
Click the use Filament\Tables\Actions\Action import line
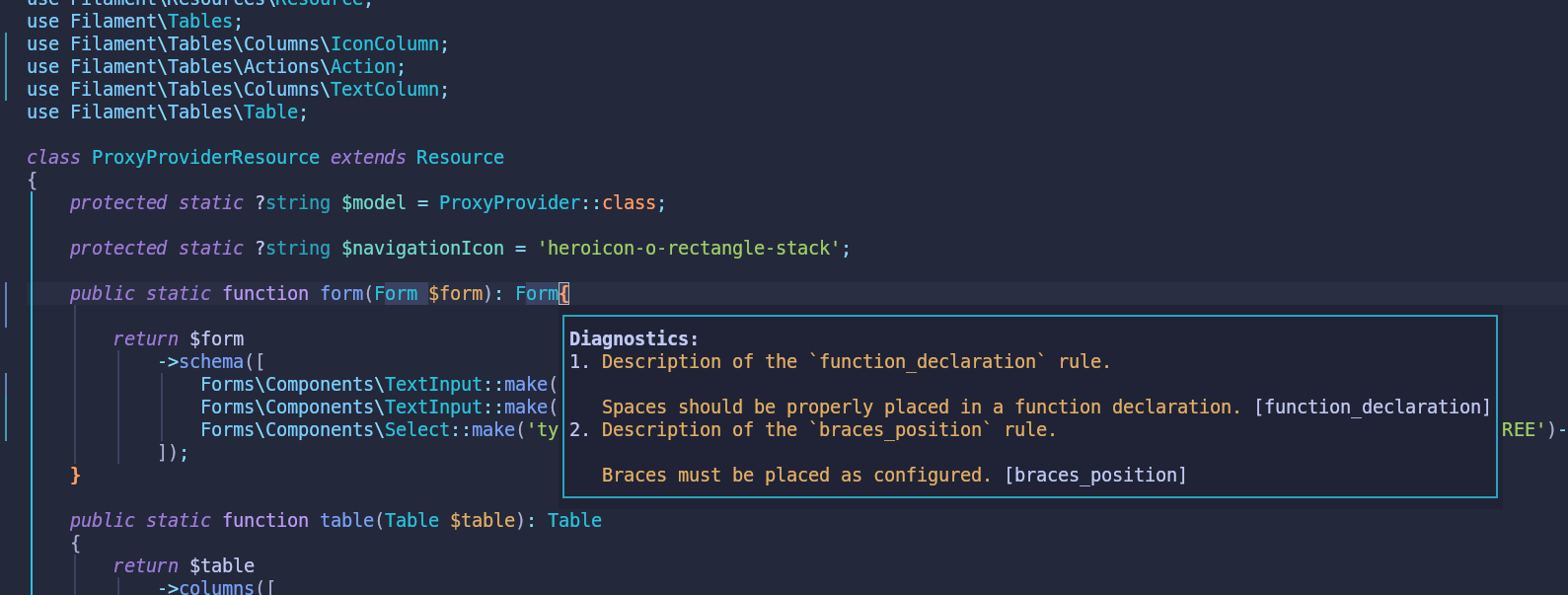click(215, 67)
